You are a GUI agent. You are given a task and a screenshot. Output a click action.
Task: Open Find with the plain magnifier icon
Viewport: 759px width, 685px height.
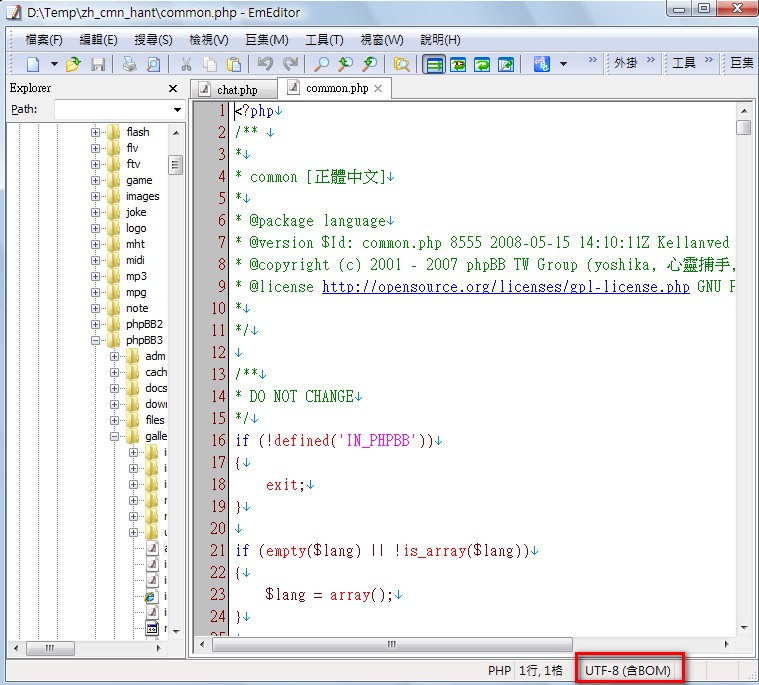[x=321, y=64]
